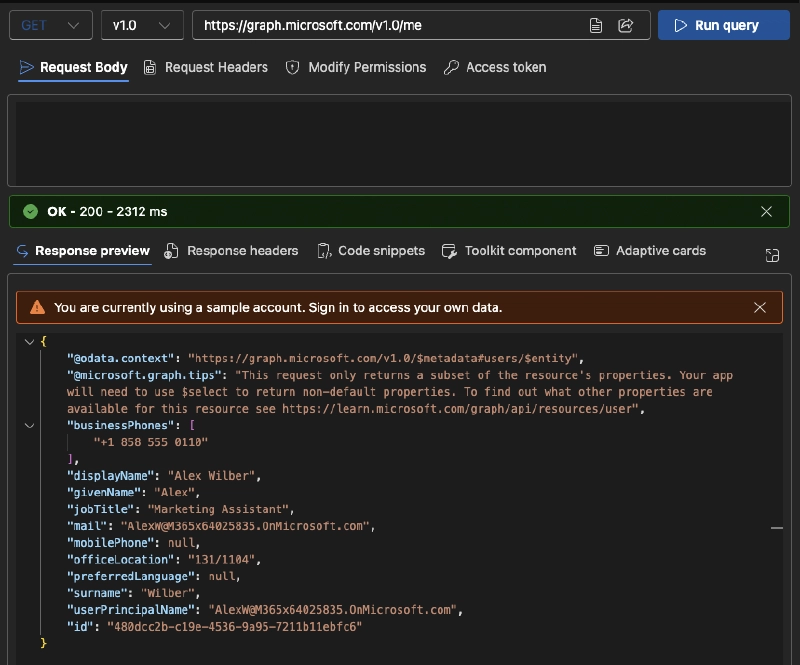The image size is (800, 665).
Task: Select the Request Body tab
Action: tap(73, 67)
